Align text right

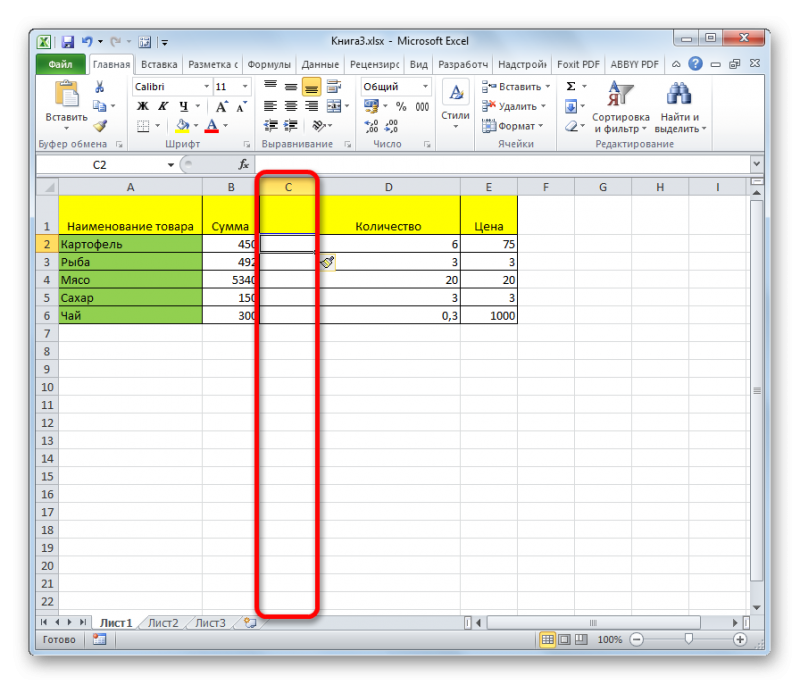tap(311, 106)
